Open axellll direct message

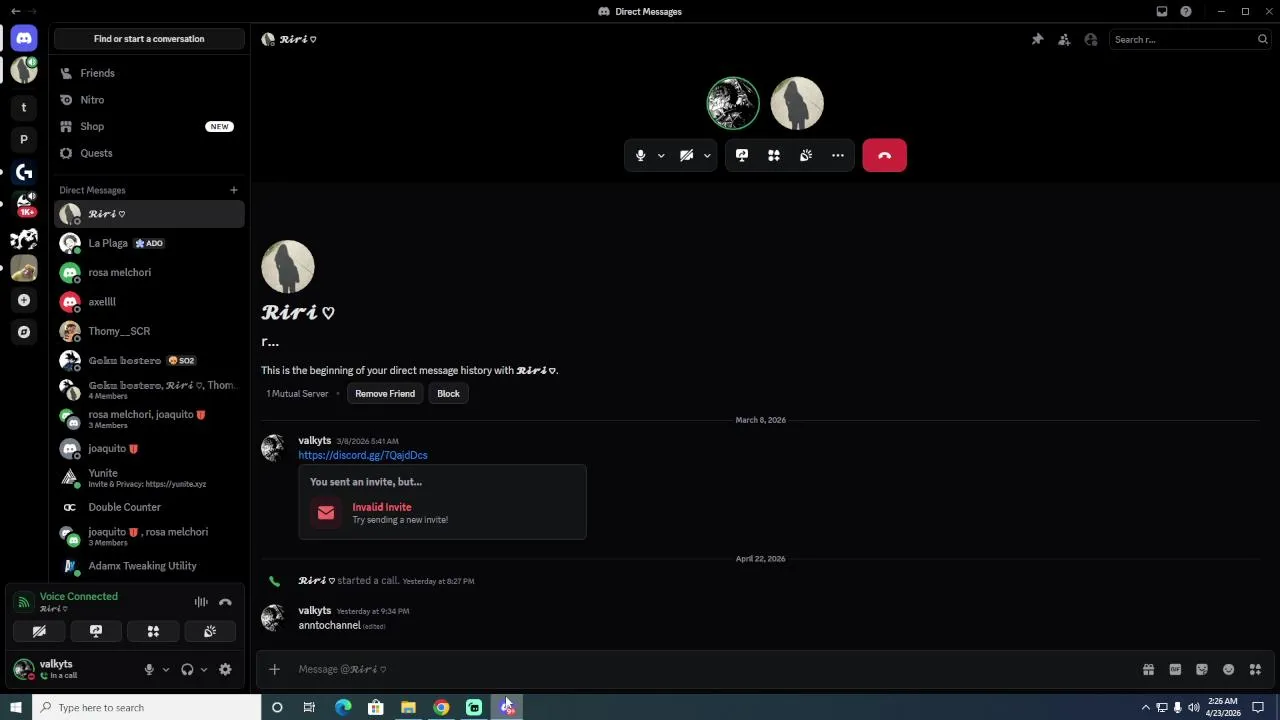click(x=149, y=301)
